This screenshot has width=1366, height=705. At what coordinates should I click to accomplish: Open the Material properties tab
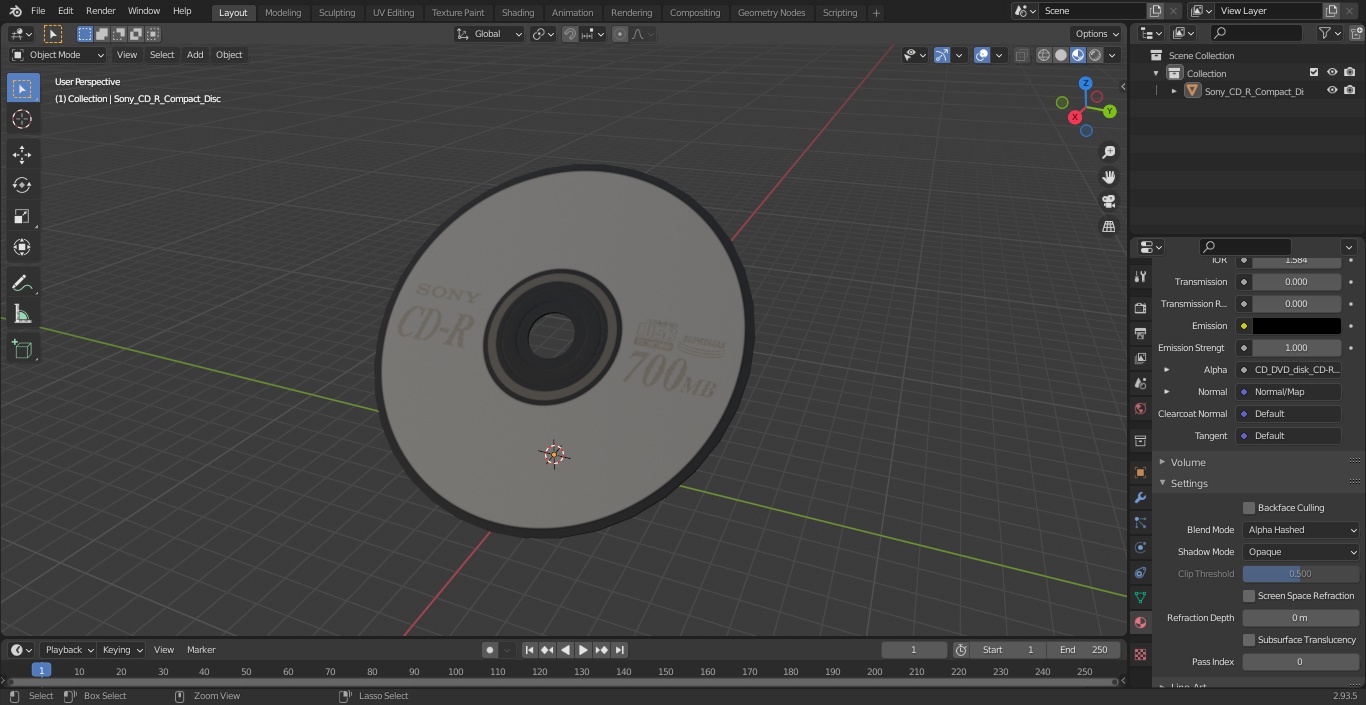(1140, 622)
